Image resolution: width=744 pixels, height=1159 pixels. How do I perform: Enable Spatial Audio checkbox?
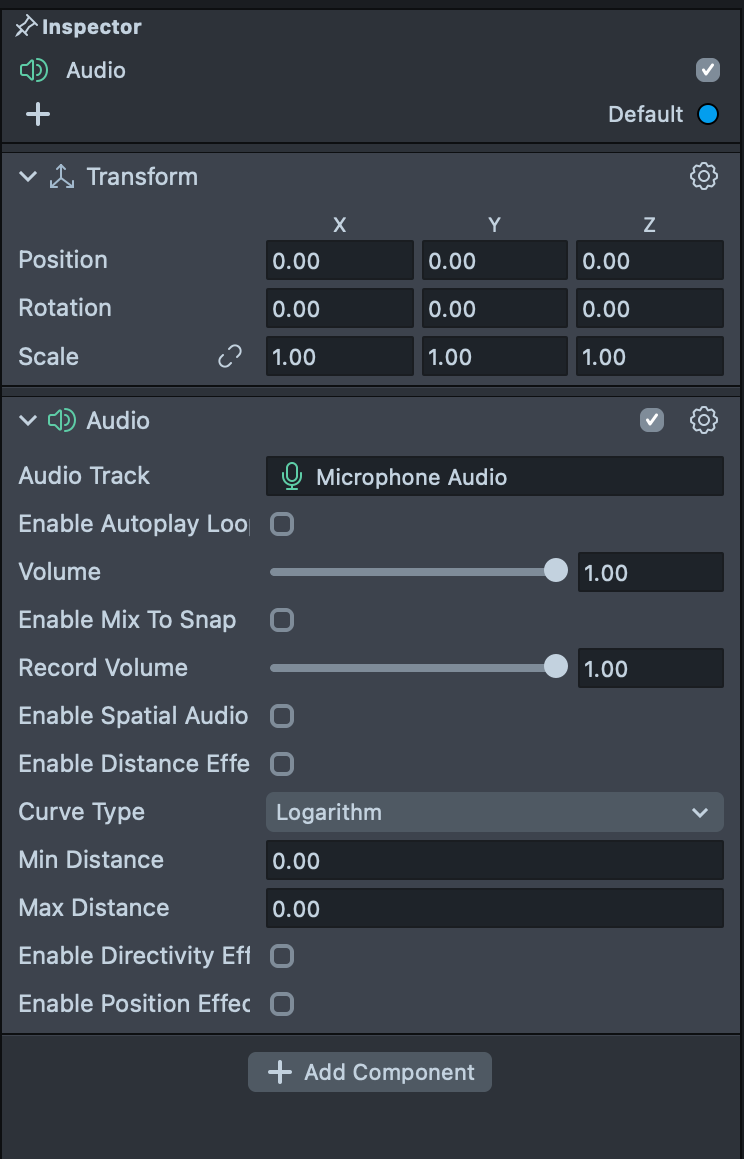tap(283, 716)
